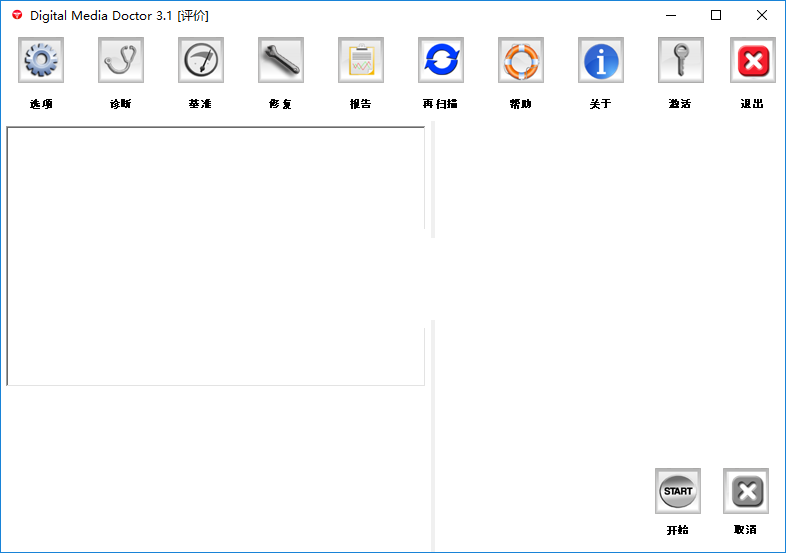This screenshot has width=786, height=553.
Task: Open the 选项 (Options) gear icon
Action: click(x=41, y=61)
